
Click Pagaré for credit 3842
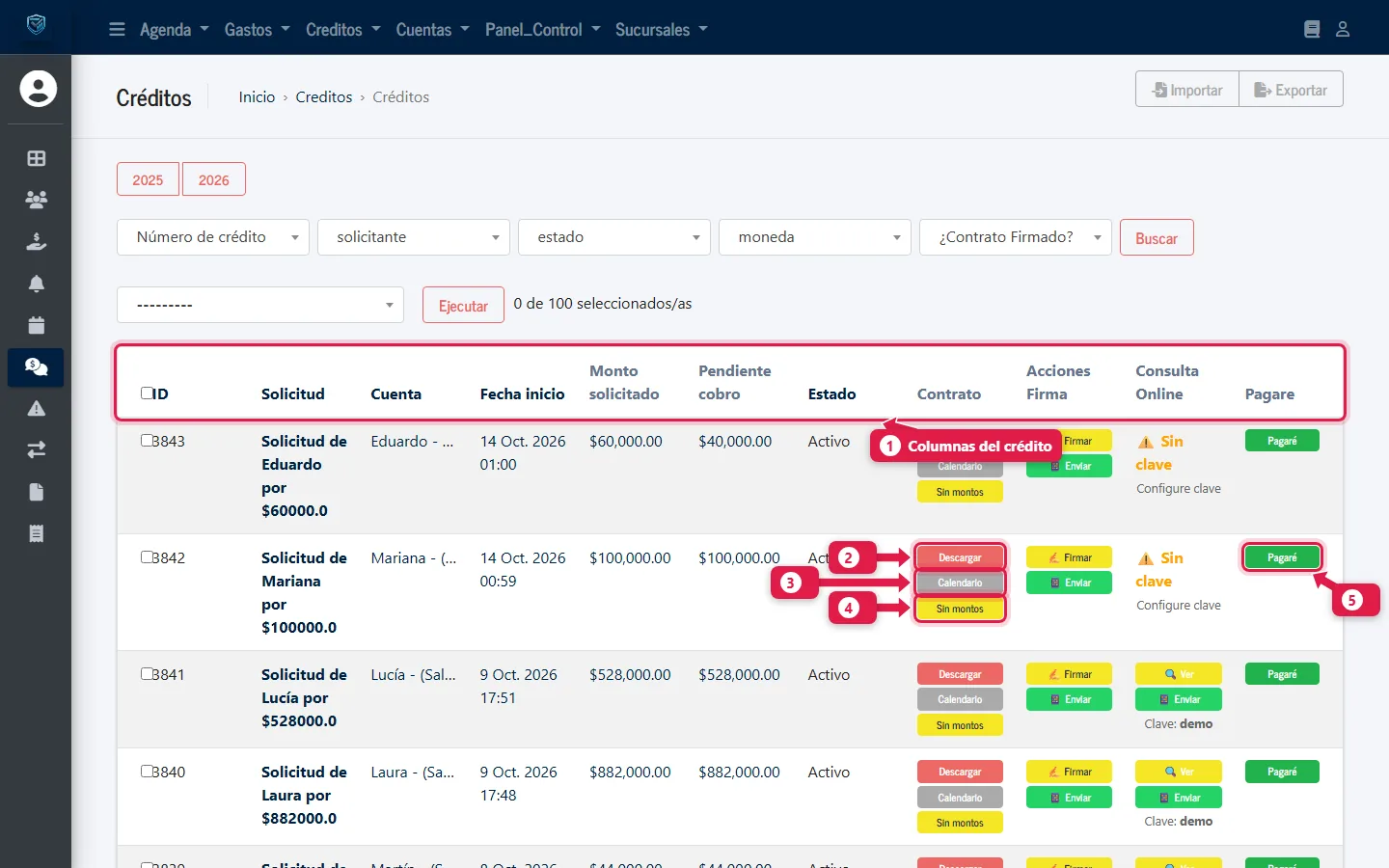(1282, 557)
